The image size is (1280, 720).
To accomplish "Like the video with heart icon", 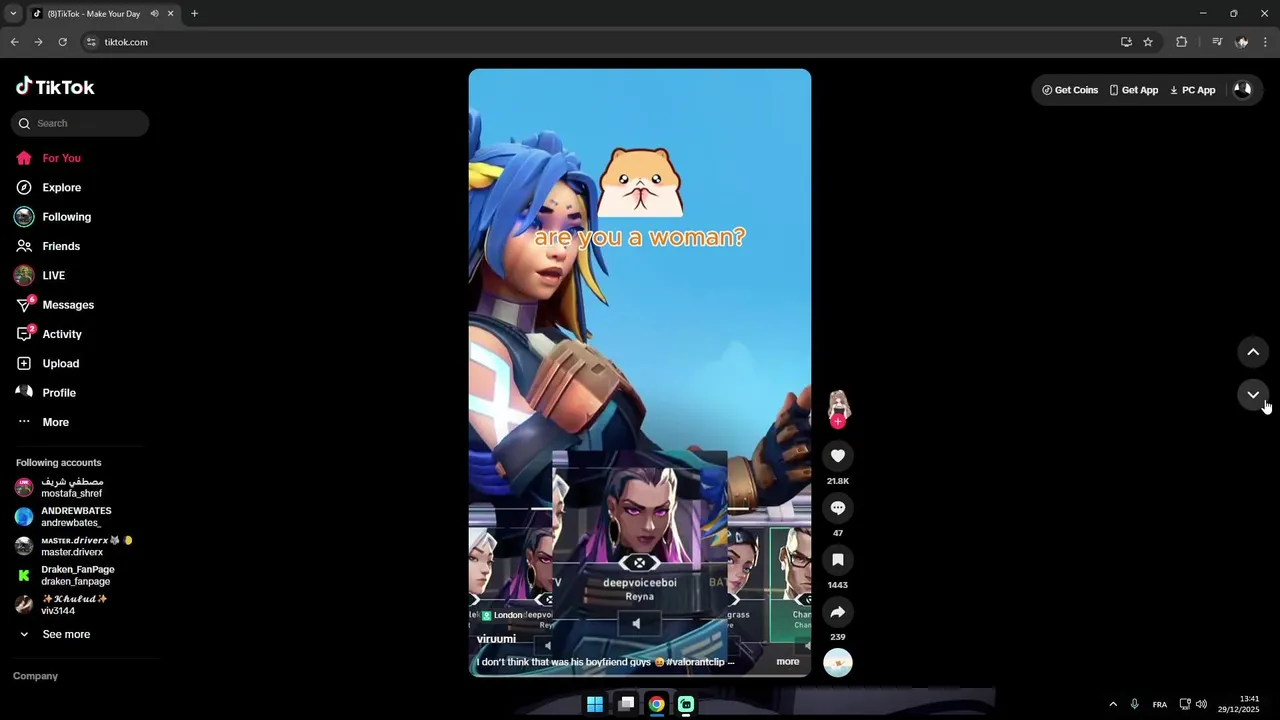I will point(838,456).
